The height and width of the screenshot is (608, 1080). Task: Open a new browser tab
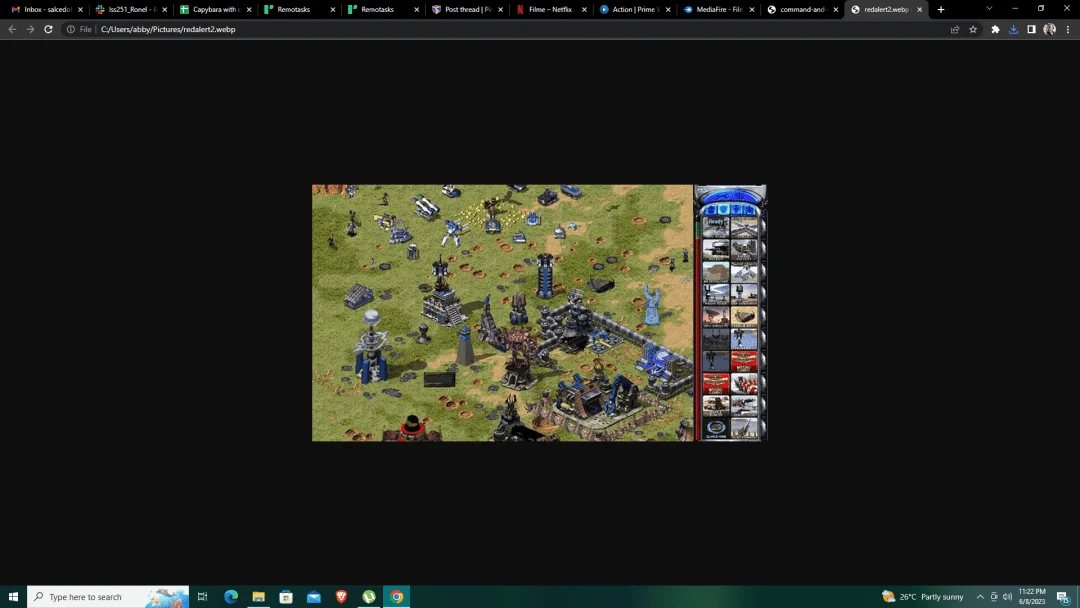coord(941,10)
